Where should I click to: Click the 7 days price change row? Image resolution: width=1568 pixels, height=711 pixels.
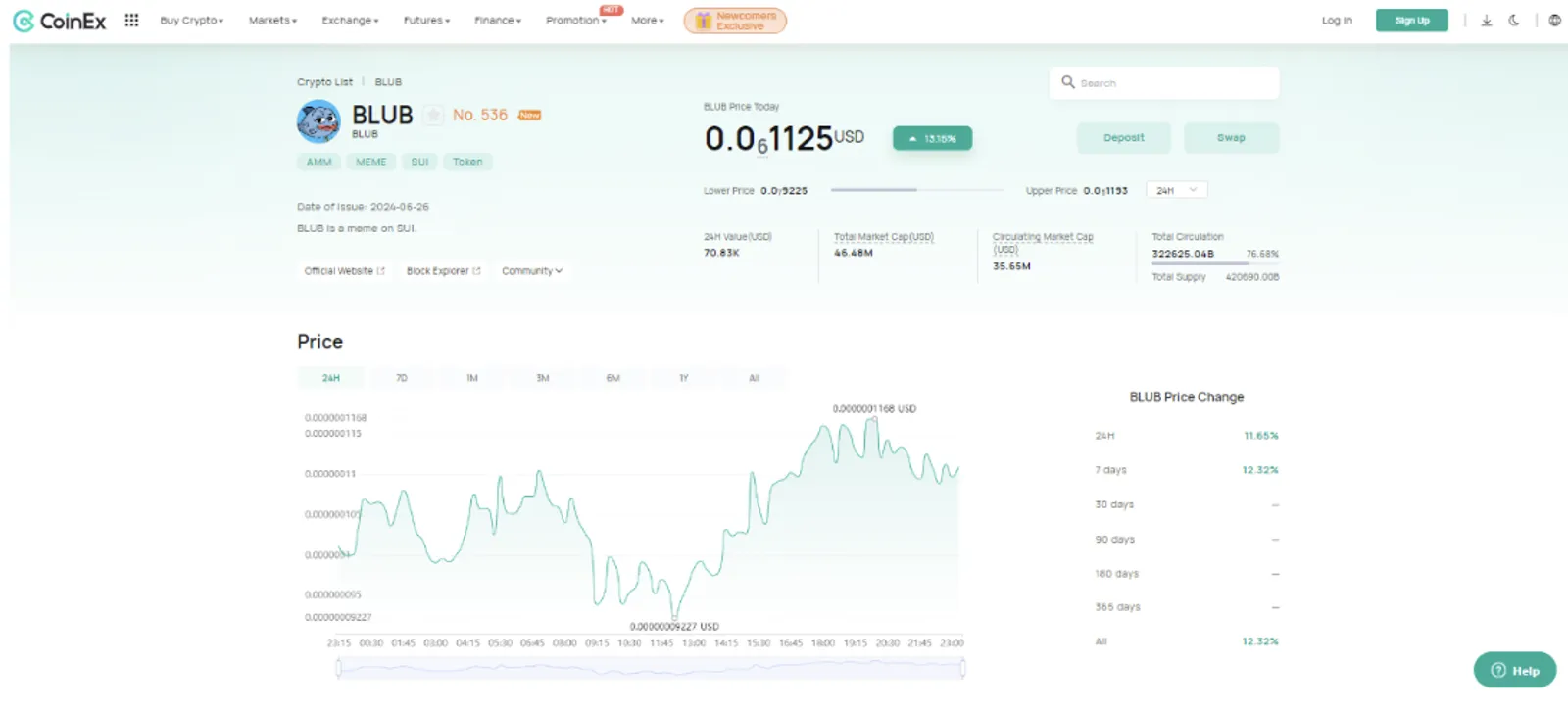click(1187, 470)
